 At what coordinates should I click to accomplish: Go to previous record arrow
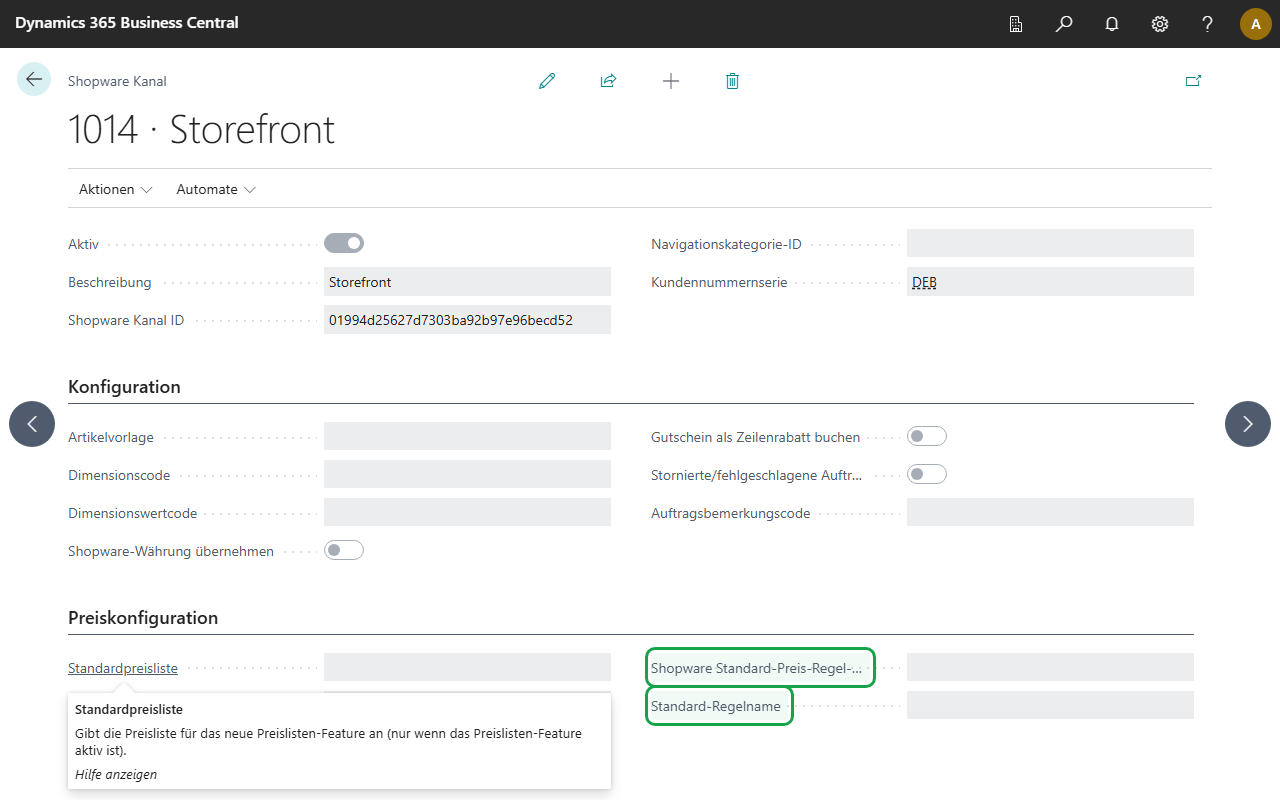point(32,424)
